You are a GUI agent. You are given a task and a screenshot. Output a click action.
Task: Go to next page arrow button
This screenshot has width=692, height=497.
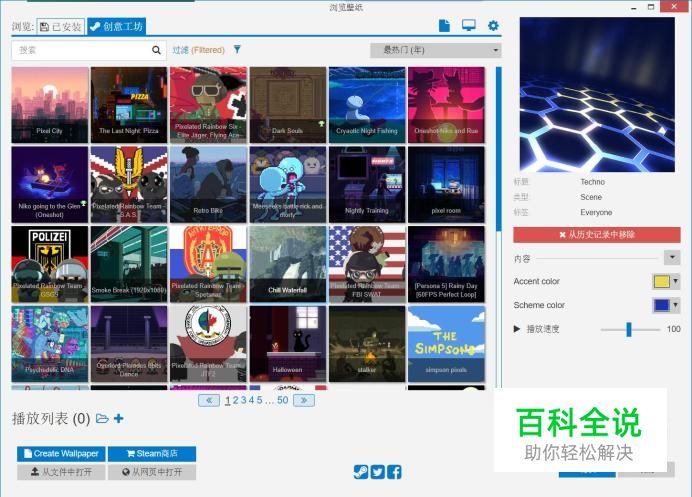[x=304, y=400]
